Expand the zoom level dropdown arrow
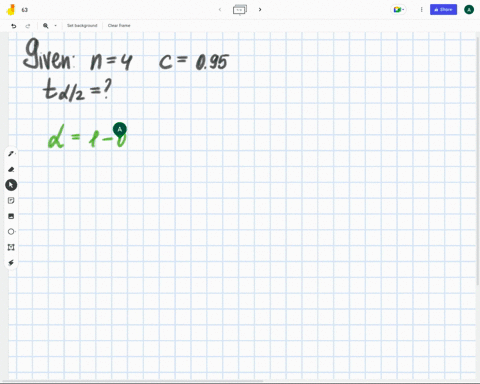This screenshot has width=480, height=384. click(x=55, y=26)
